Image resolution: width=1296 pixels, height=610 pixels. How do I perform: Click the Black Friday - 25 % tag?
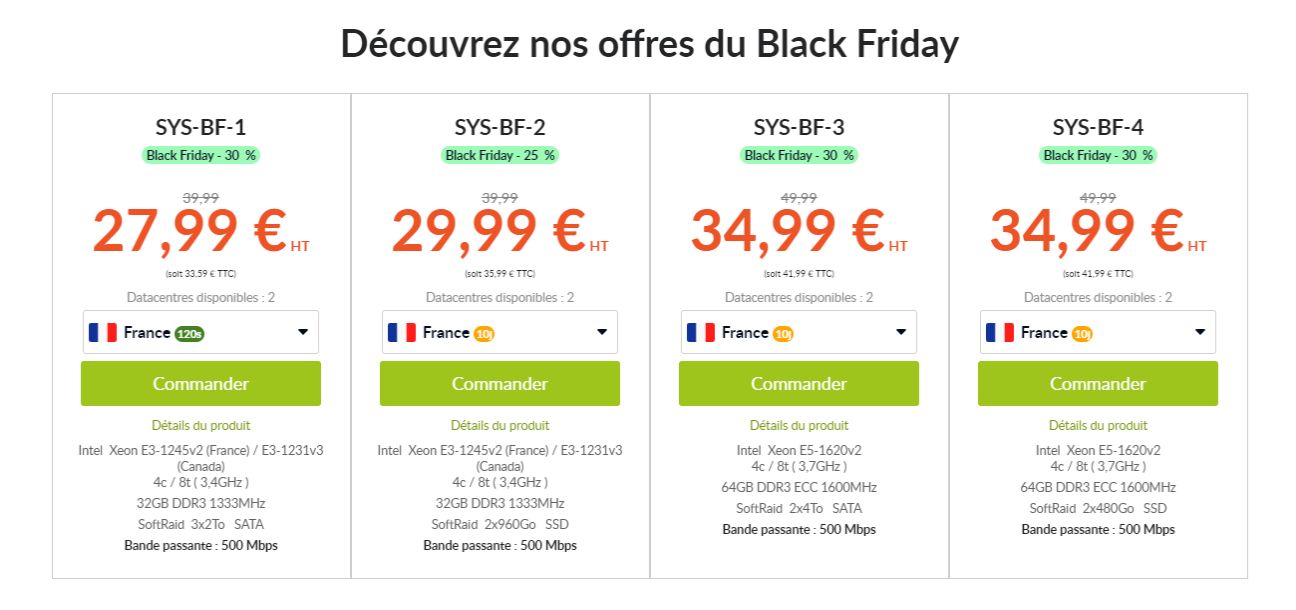click(x=500, y=155)
